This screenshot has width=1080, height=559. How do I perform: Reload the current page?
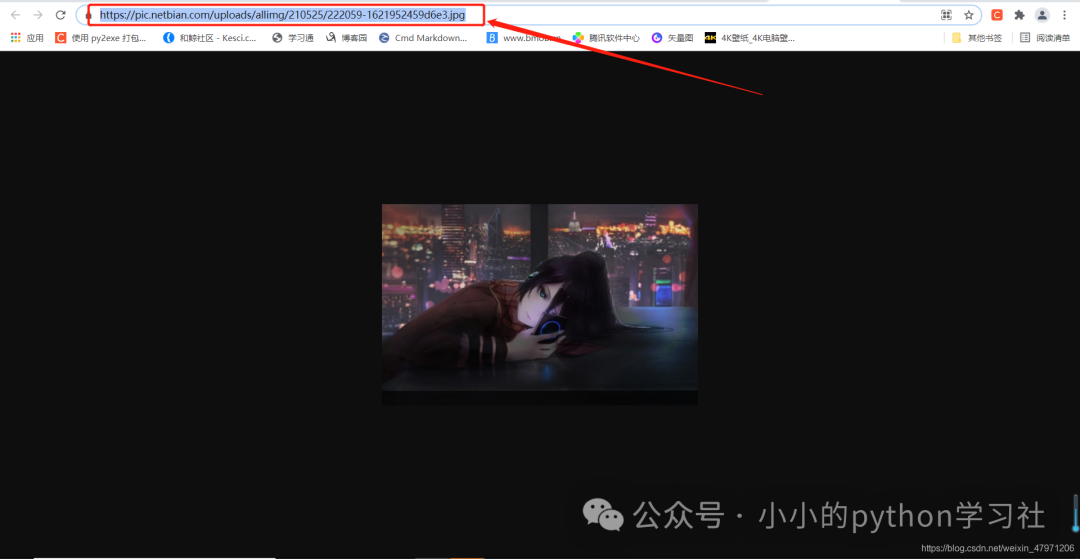[x=61, y=14]
